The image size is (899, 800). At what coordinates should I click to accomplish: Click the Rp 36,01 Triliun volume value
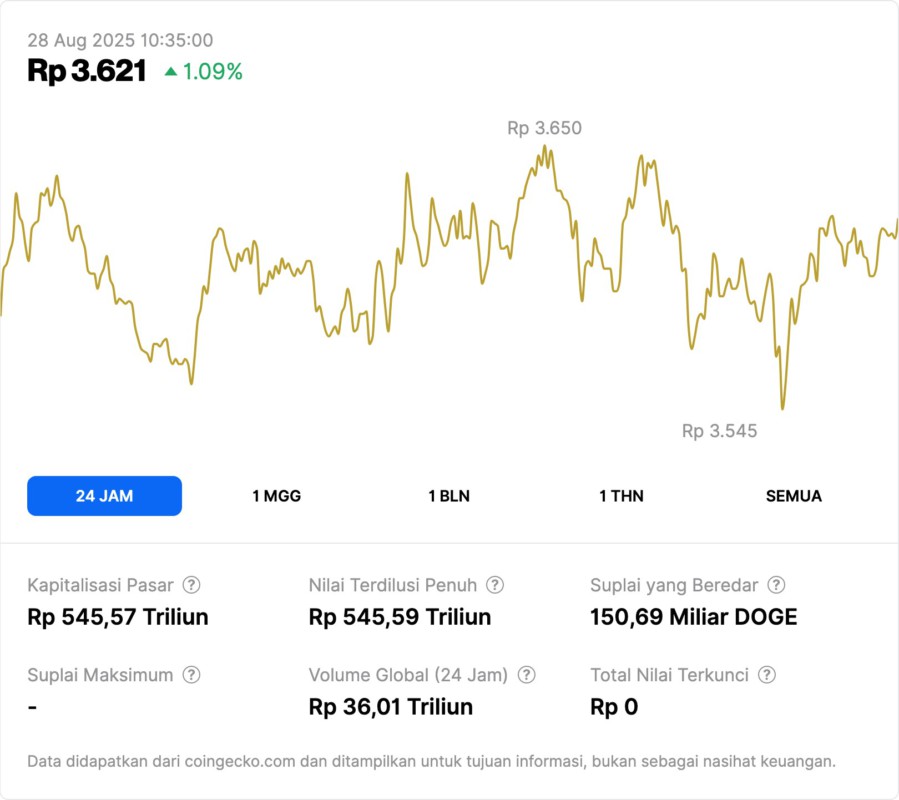pyautogui.click(x=391, y=707)
